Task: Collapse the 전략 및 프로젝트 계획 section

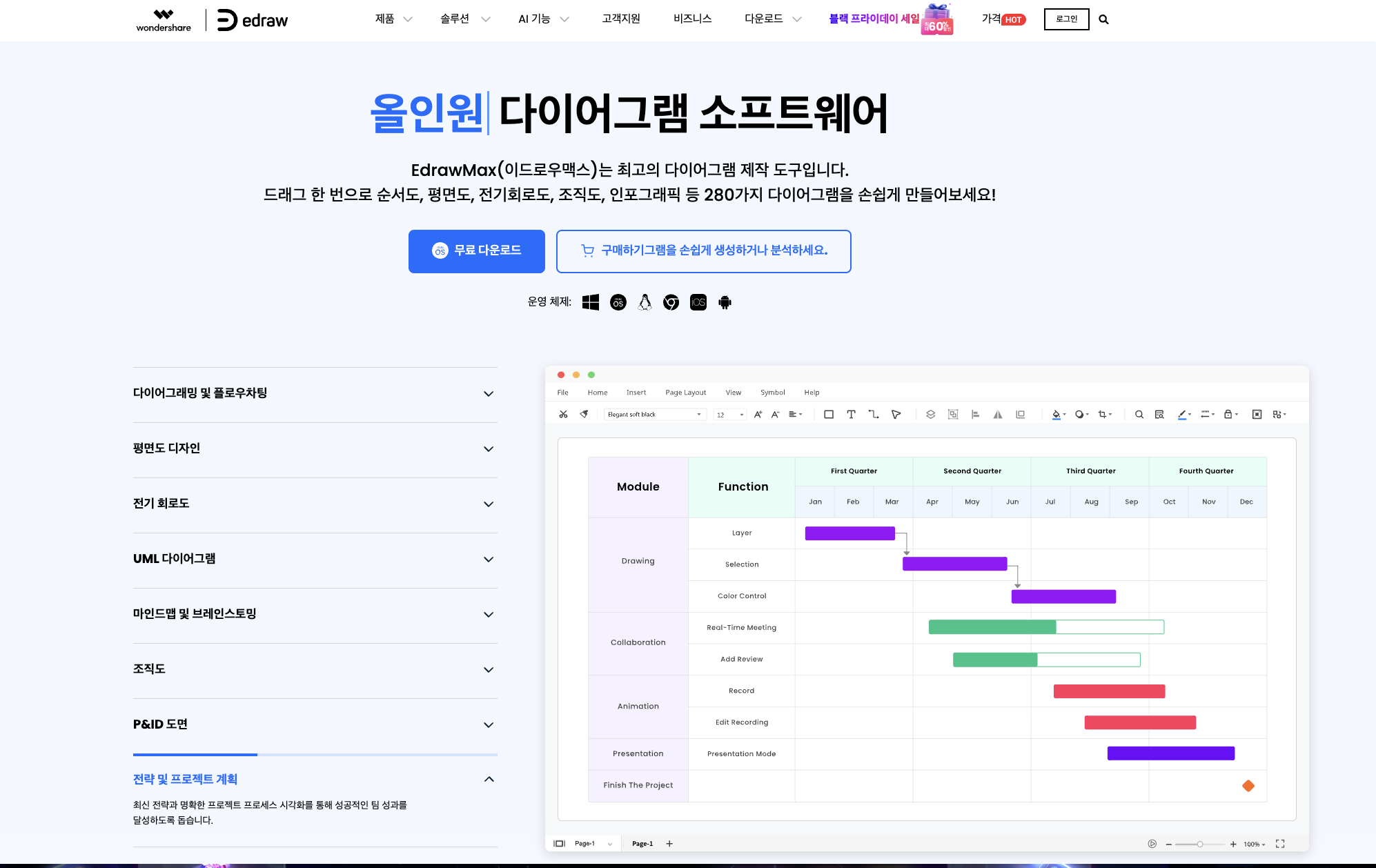Action: coord(315,780)
